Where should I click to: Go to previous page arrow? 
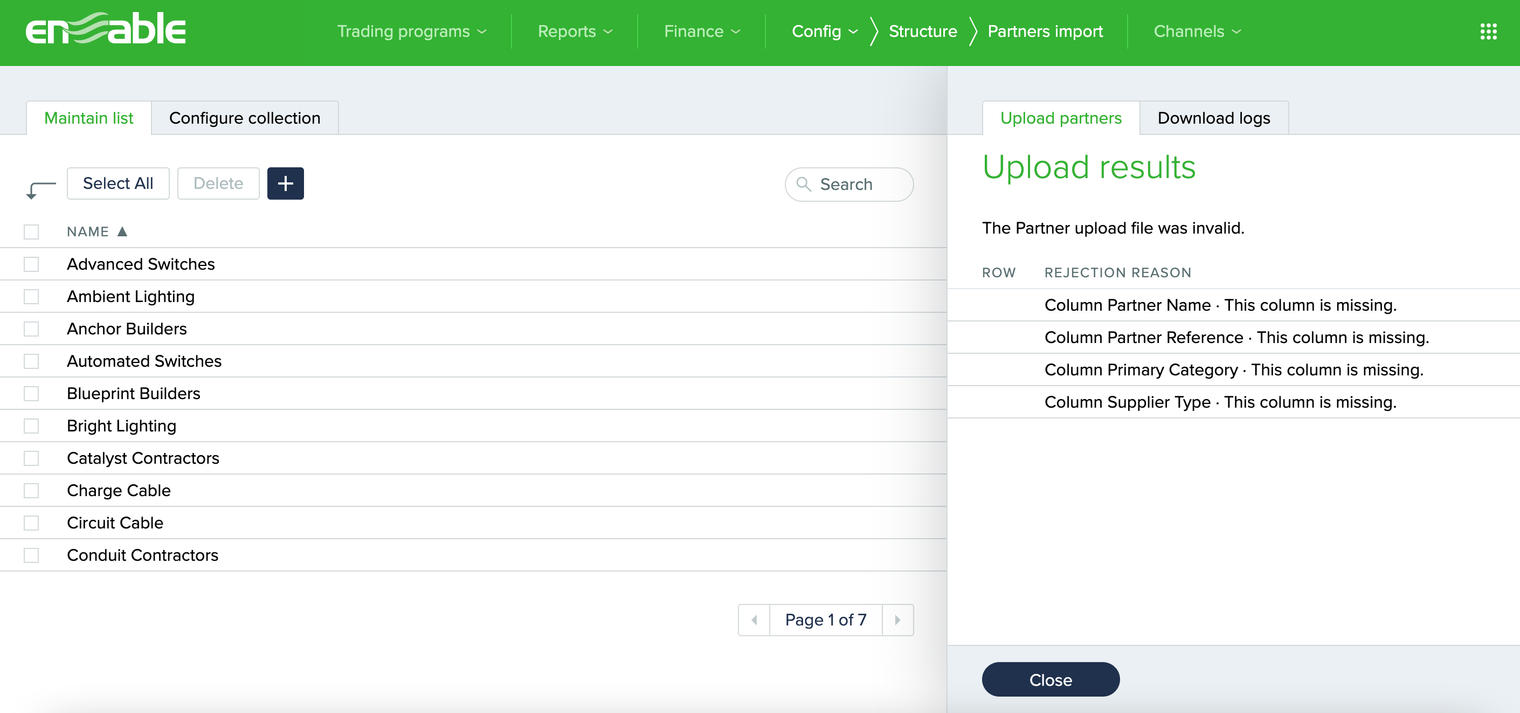(x=754, y=620)
